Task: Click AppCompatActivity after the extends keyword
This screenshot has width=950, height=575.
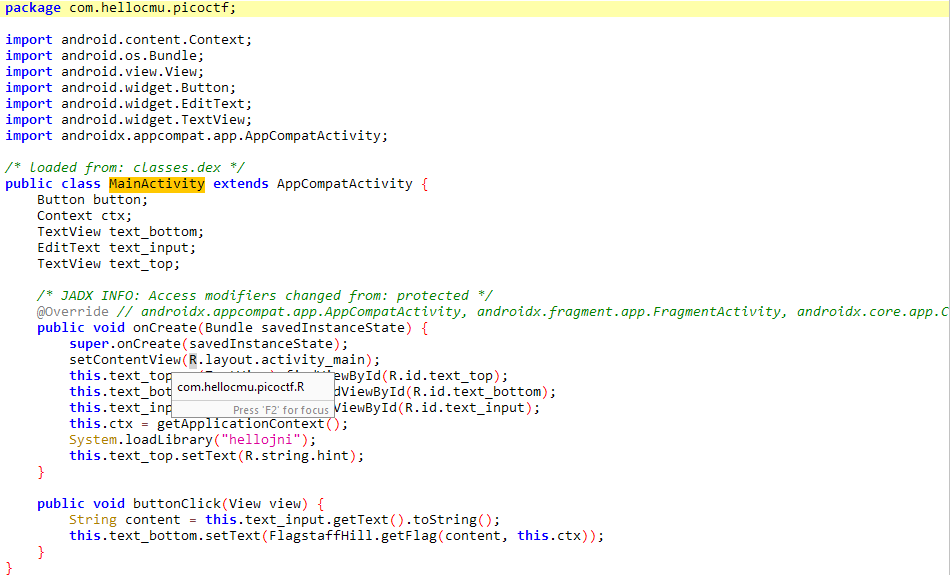Action: click(x=344, y=184)
